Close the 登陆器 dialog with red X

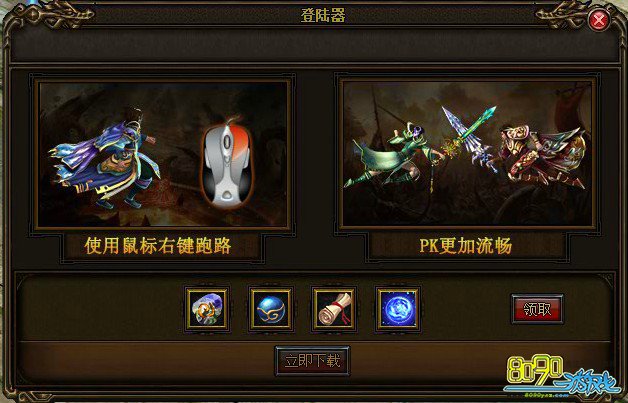tap(599, 20)
